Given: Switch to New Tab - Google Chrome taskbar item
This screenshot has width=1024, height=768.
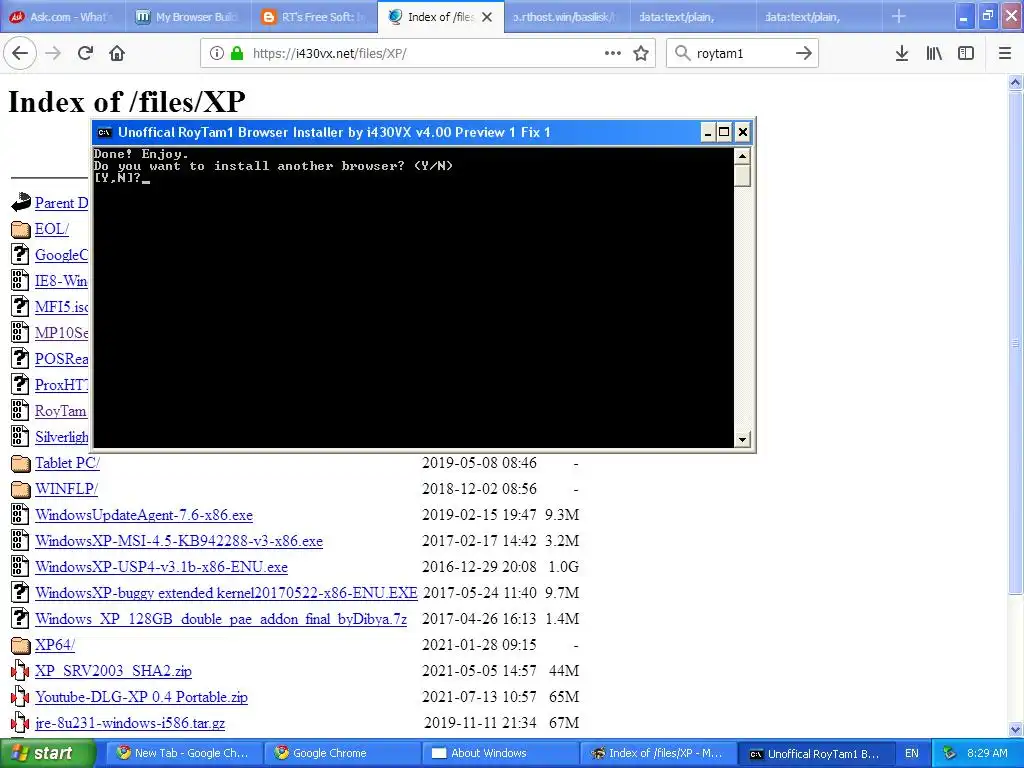Looking at the screenshot, I should coord(183,753).
